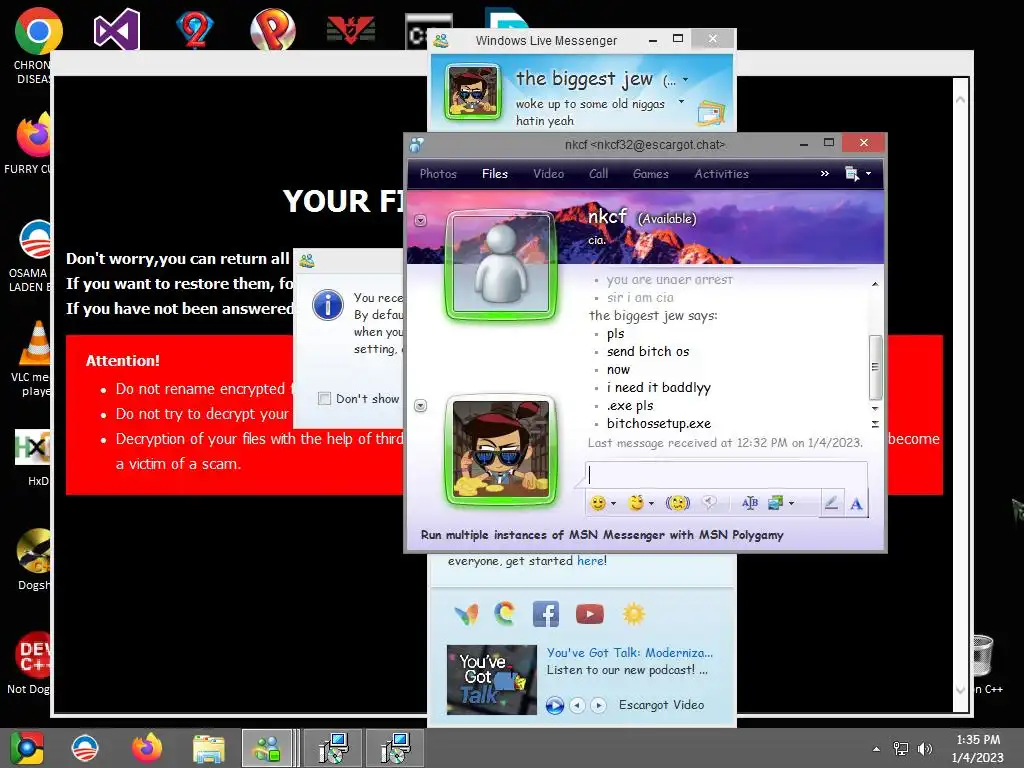Go to next item in Escargot Video

(598, 705)
